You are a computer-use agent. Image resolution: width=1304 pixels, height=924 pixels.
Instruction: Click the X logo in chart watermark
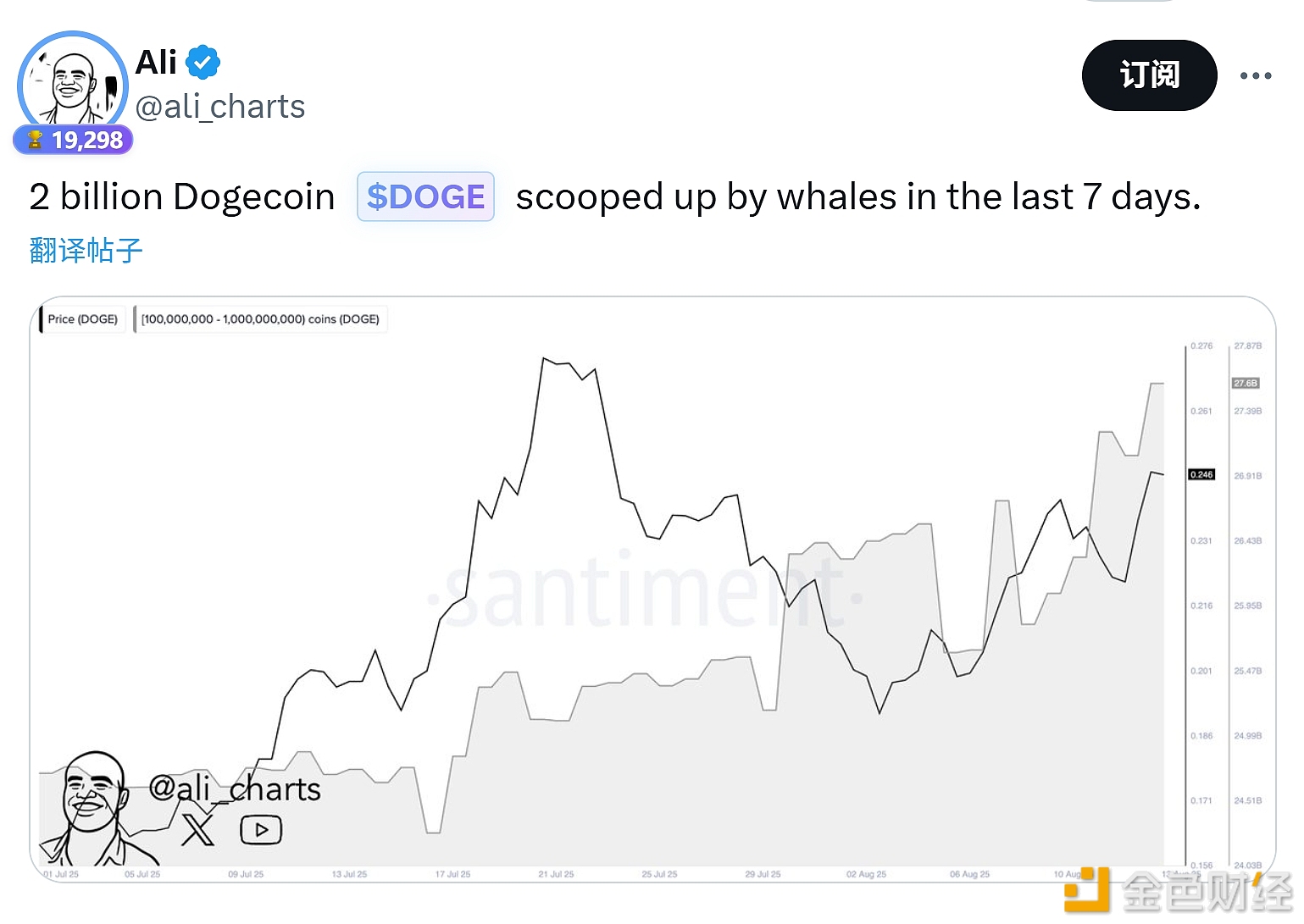198,830
